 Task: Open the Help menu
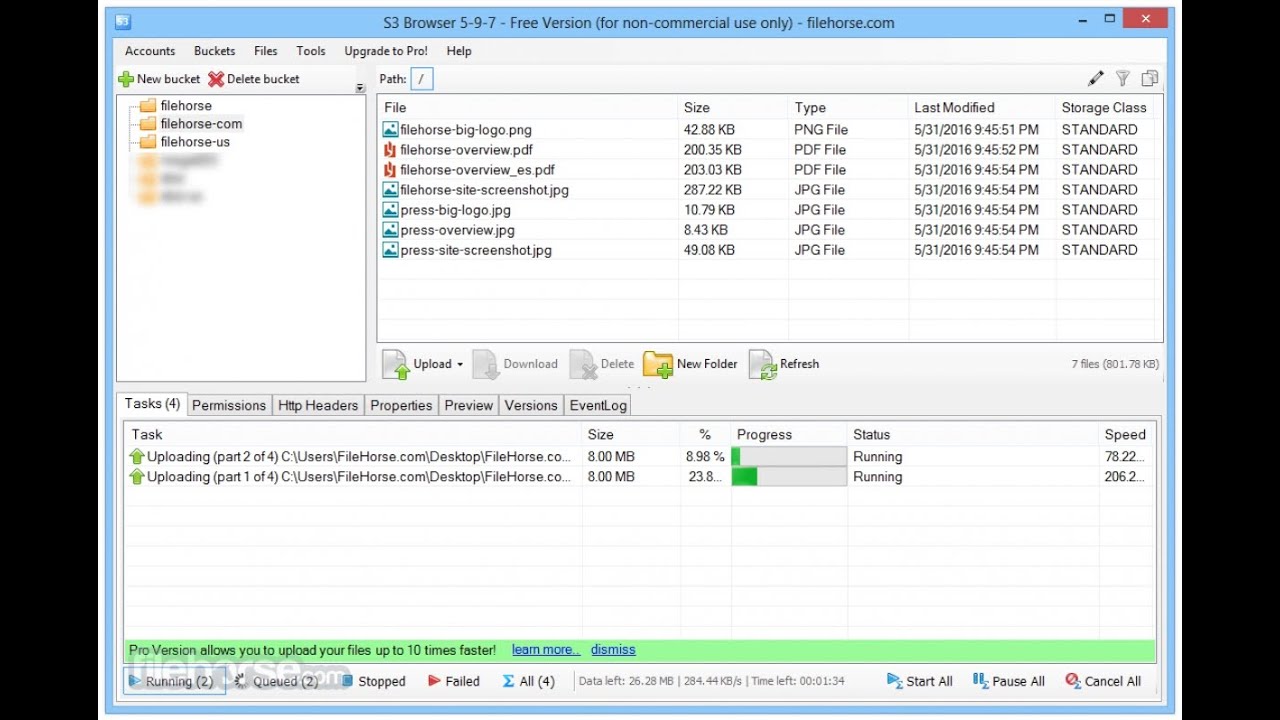pos(459,51)
